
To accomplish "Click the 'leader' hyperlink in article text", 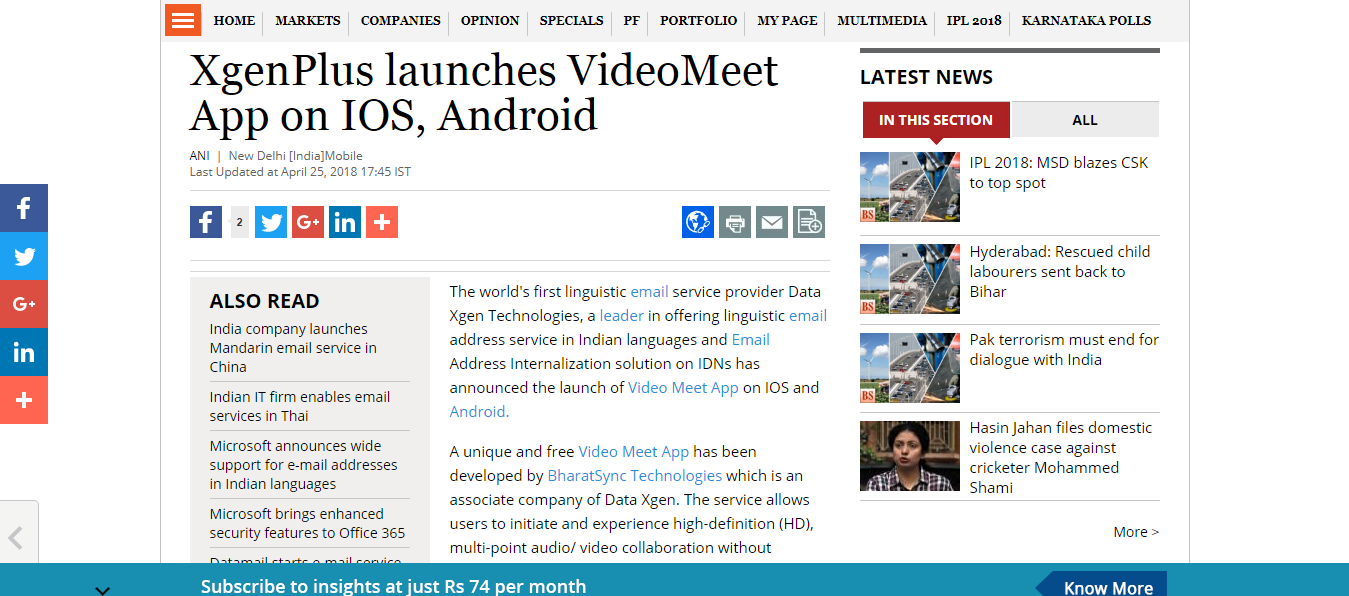I will click(622, 316).
